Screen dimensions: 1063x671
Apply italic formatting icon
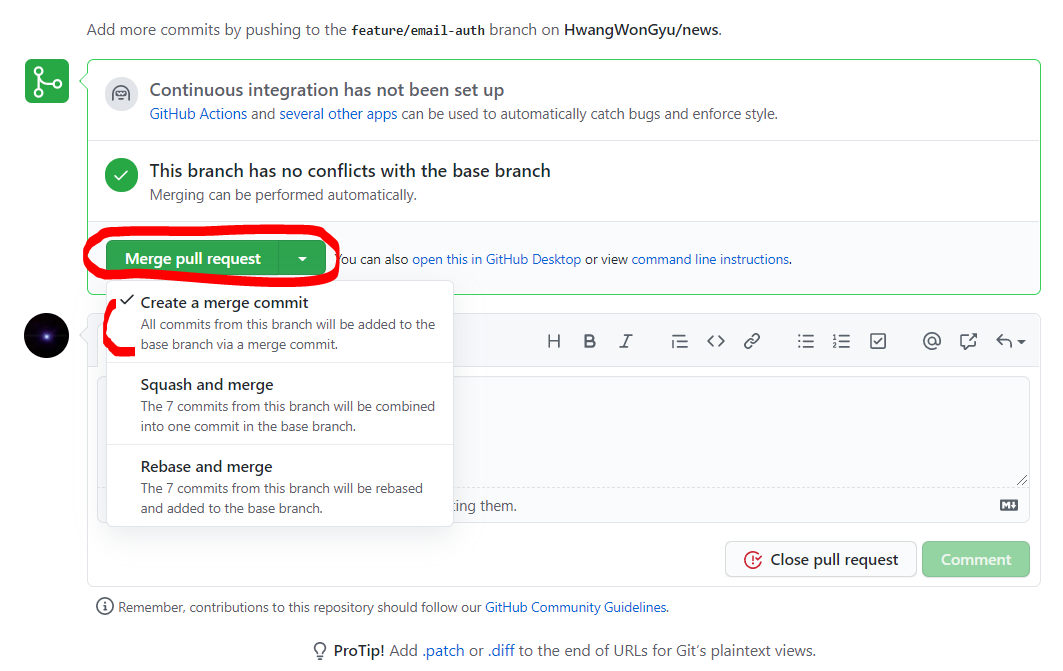625,341
